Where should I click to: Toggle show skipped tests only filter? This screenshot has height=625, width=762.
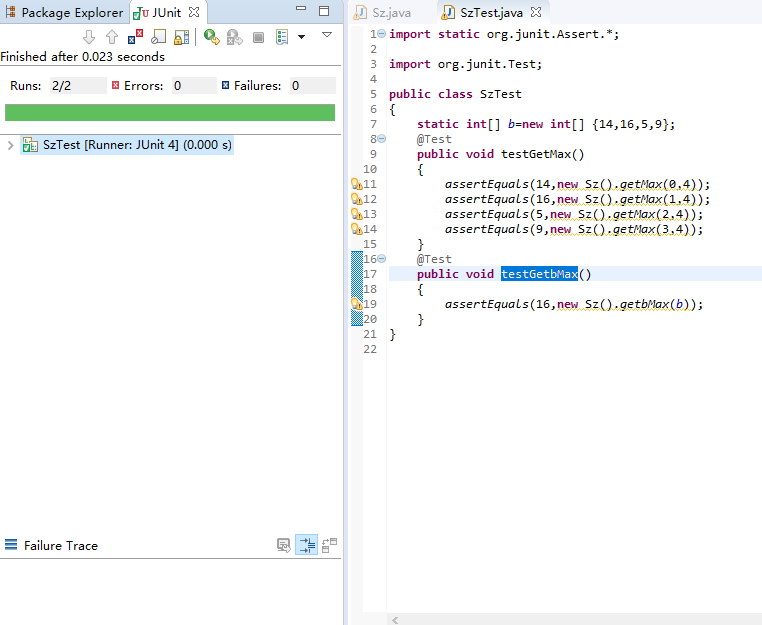[x=158, y=37]
